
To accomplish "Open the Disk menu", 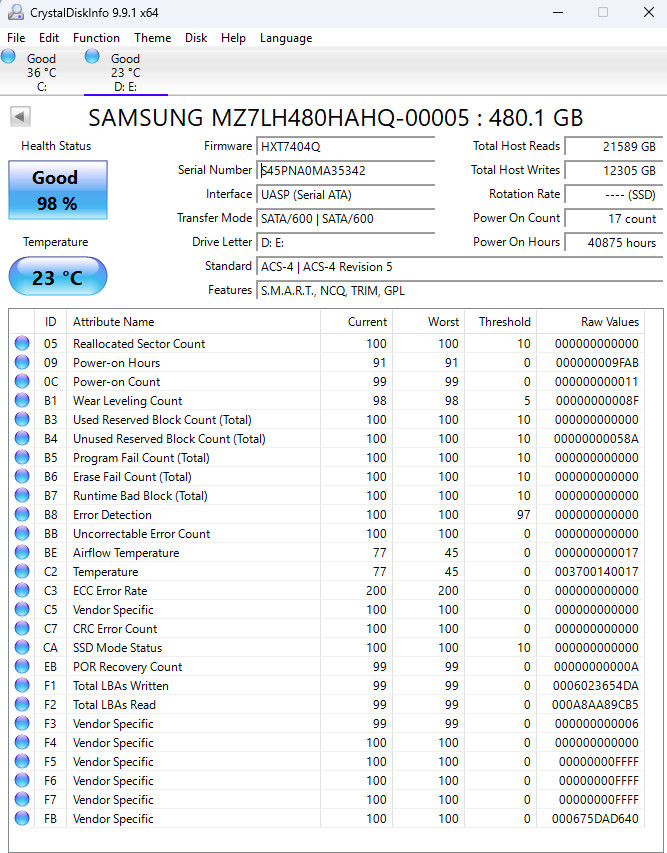I will 196,38.
